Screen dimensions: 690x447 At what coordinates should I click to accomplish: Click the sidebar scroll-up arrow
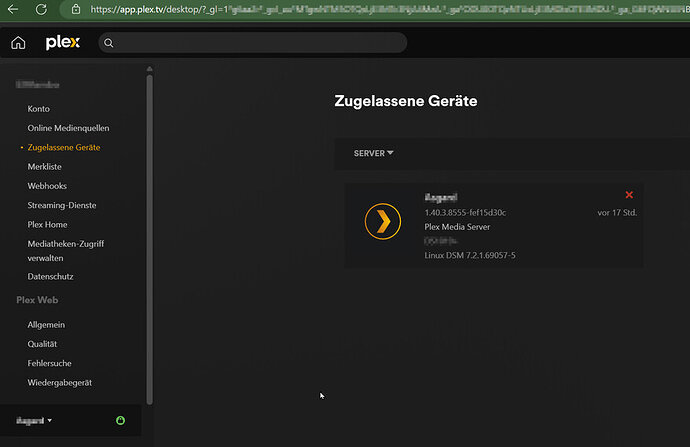tap(150, 69)
